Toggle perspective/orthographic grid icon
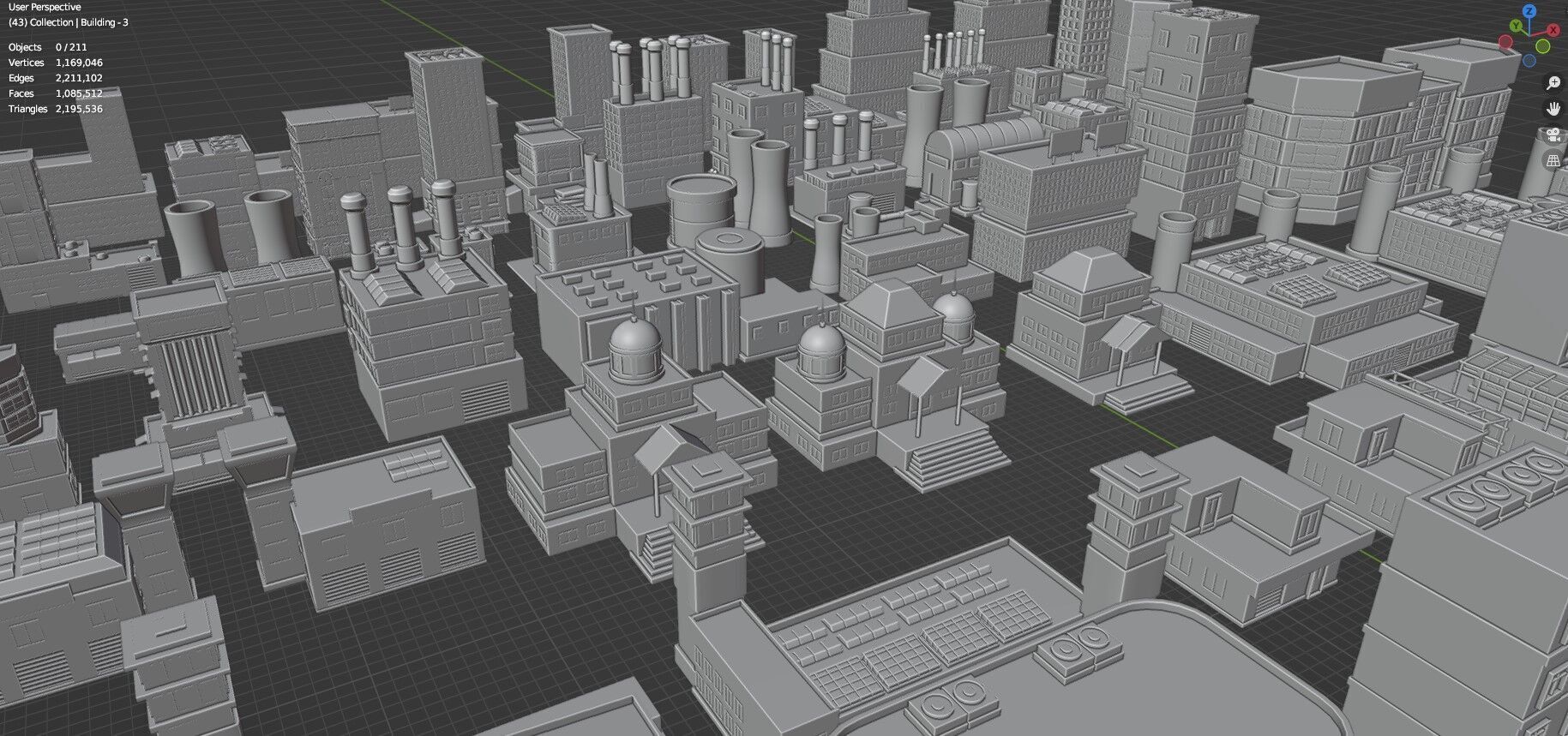 (x=1553, y=160)
